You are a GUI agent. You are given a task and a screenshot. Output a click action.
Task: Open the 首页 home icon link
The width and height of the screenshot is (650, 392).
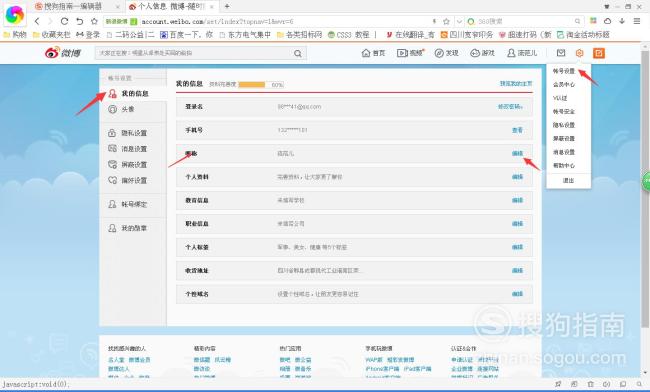374,53
